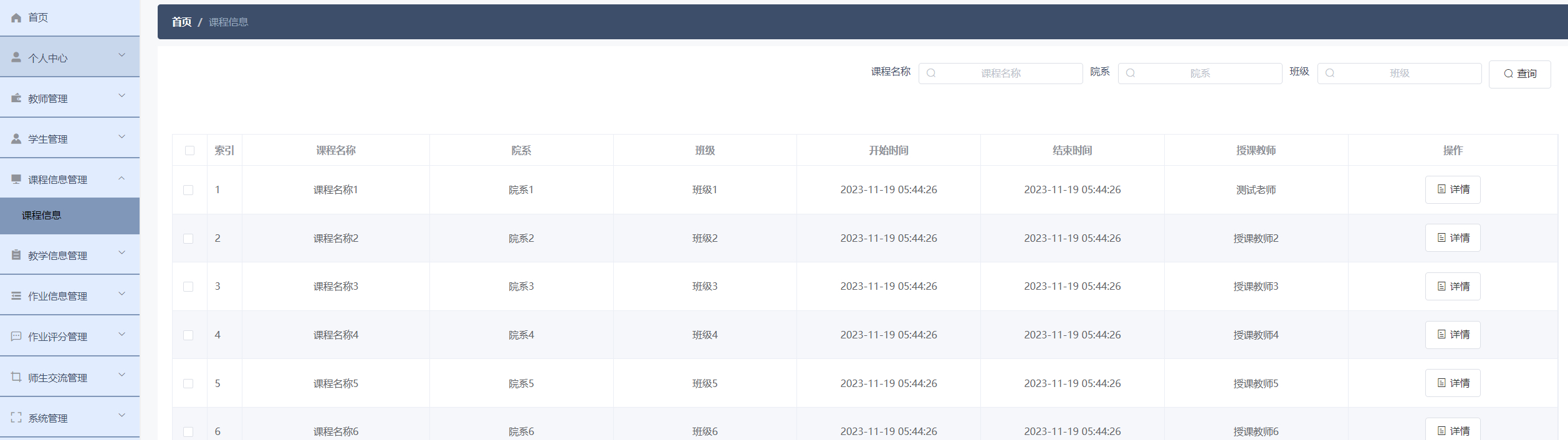Image resolution: width=1568 pixels, height=440 pixels.
Task: Expand the 教学信息管理 chevron
Action: point(122,252)
